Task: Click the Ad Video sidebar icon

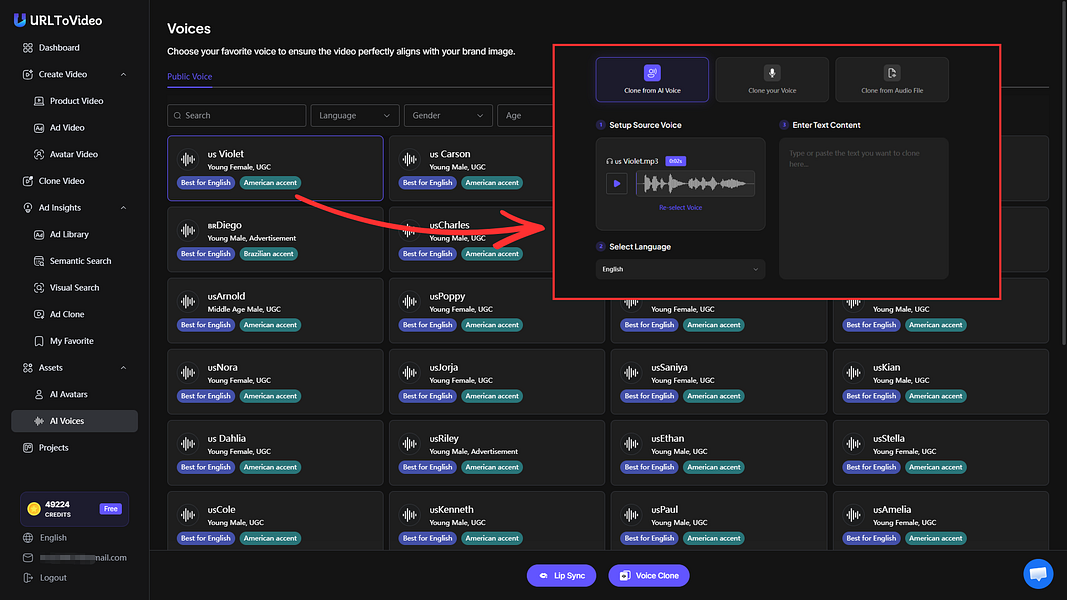Action: [39, 128]
